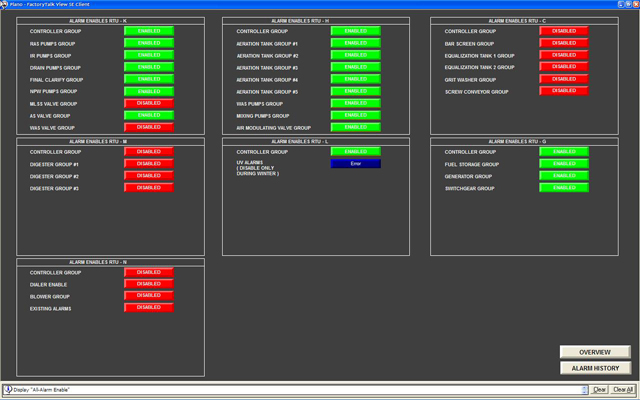Enable Bar Screen Group alarms
This screenshot has height=400, width=640.
click(564, 43)
